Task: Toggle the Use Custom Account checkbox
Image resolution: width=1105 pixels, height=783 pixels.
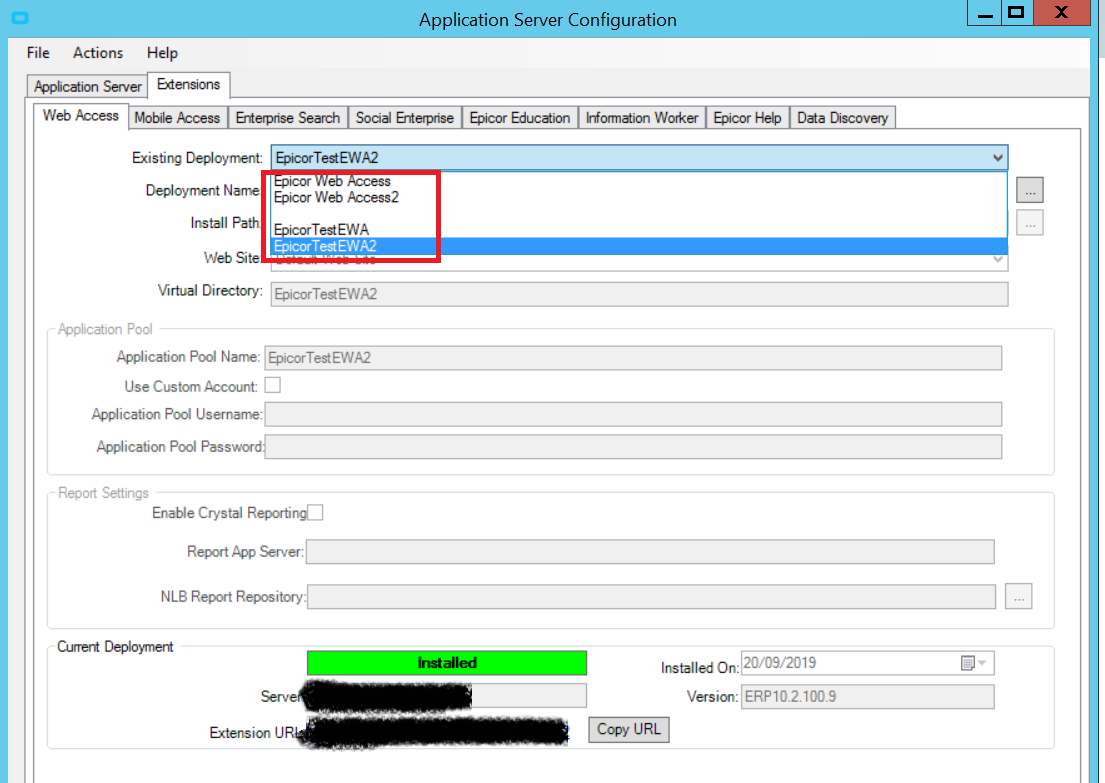Action: [273, 386]
